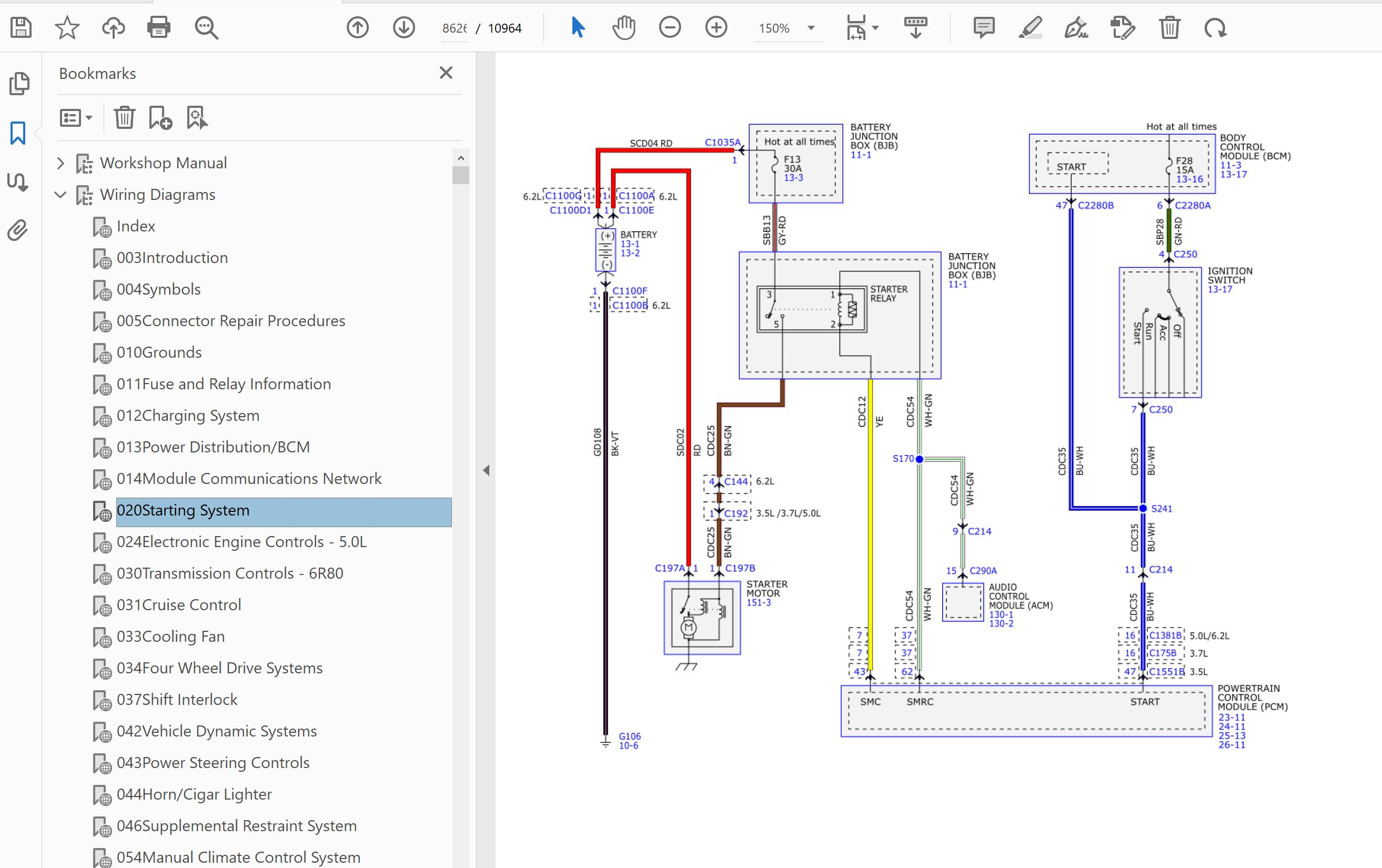Close the Bookmarks panel
Screen dimensions: 1382x868
tap(446, 73)
